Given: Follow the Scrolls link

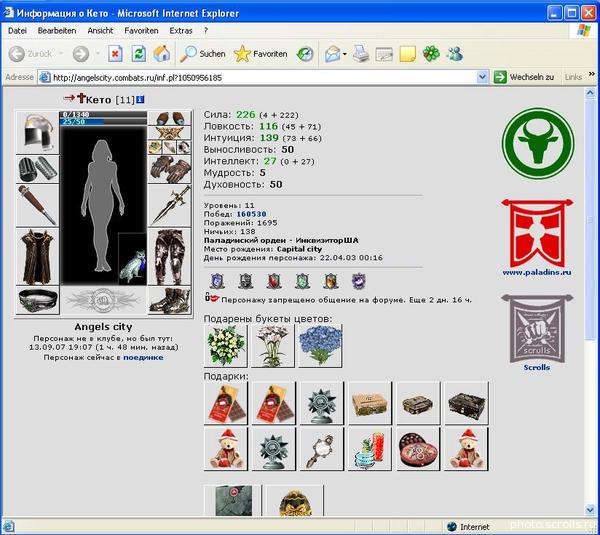Looking at the screenshot, I should point(537,367).
